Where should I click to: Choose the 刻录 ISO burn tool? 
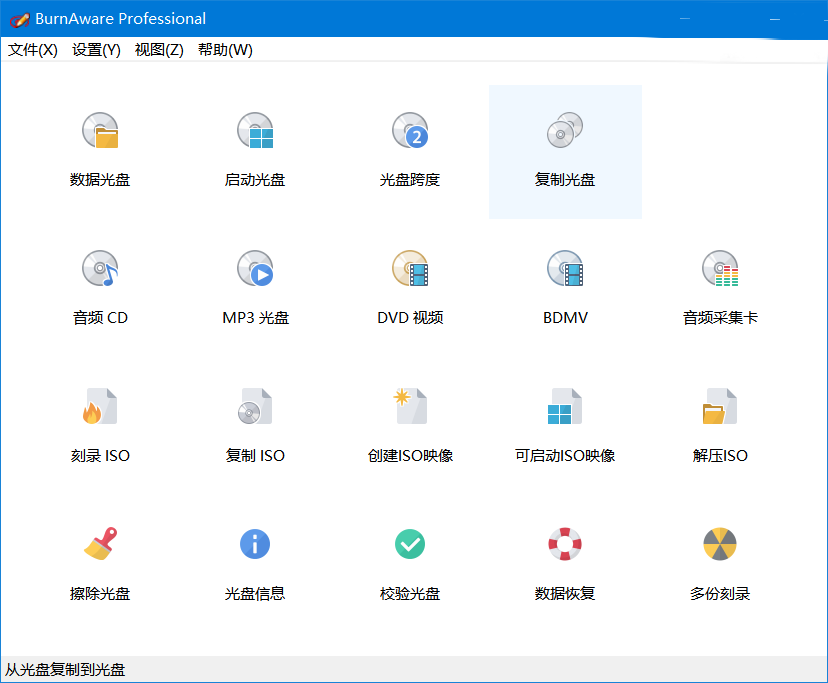coord(100,426)
